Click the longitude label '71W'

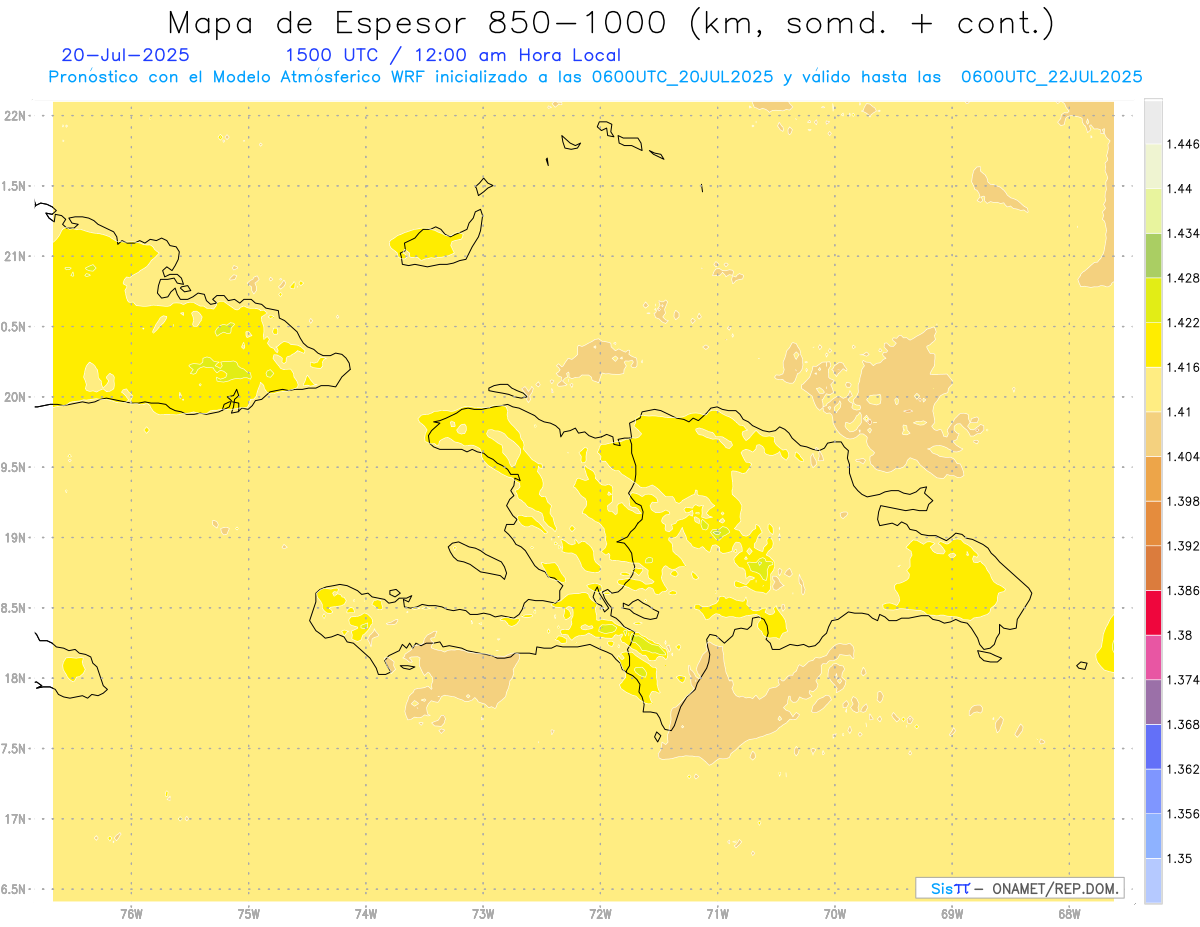point(717,914)
